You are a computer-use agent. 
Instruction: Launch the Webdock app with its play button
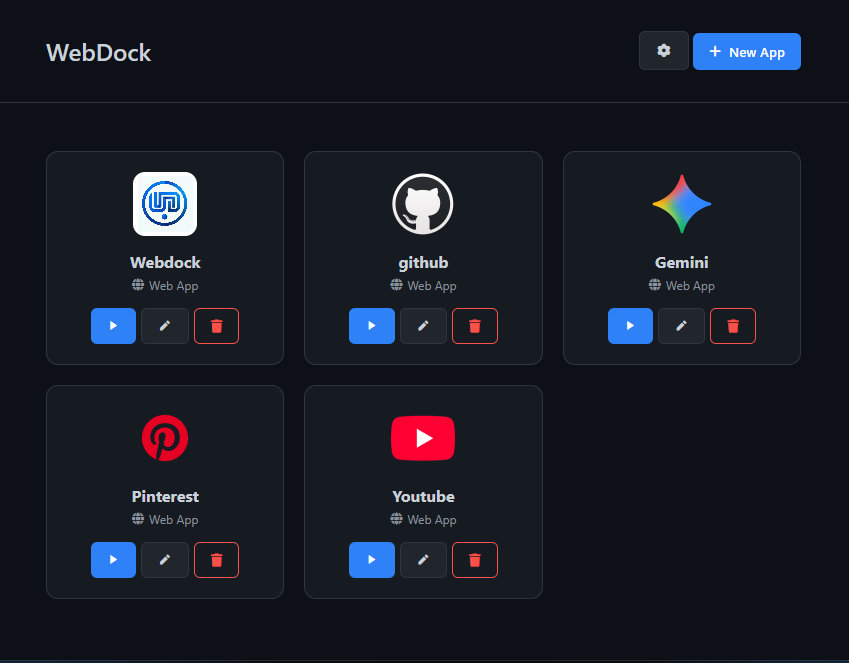tap(113, 326)
